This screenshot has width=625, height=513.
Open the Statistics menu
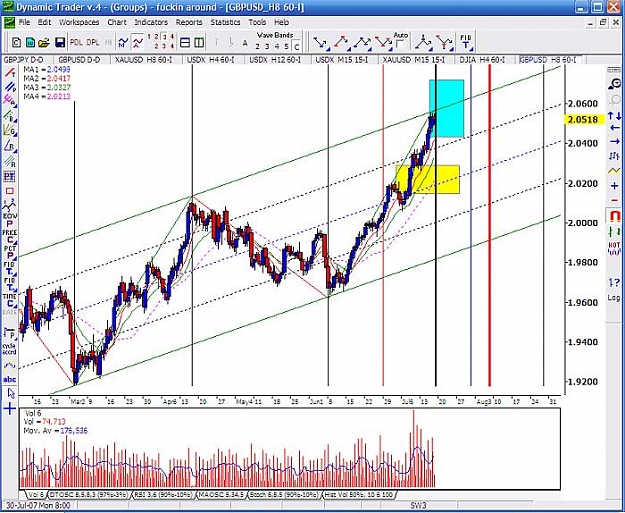(225, 22)
